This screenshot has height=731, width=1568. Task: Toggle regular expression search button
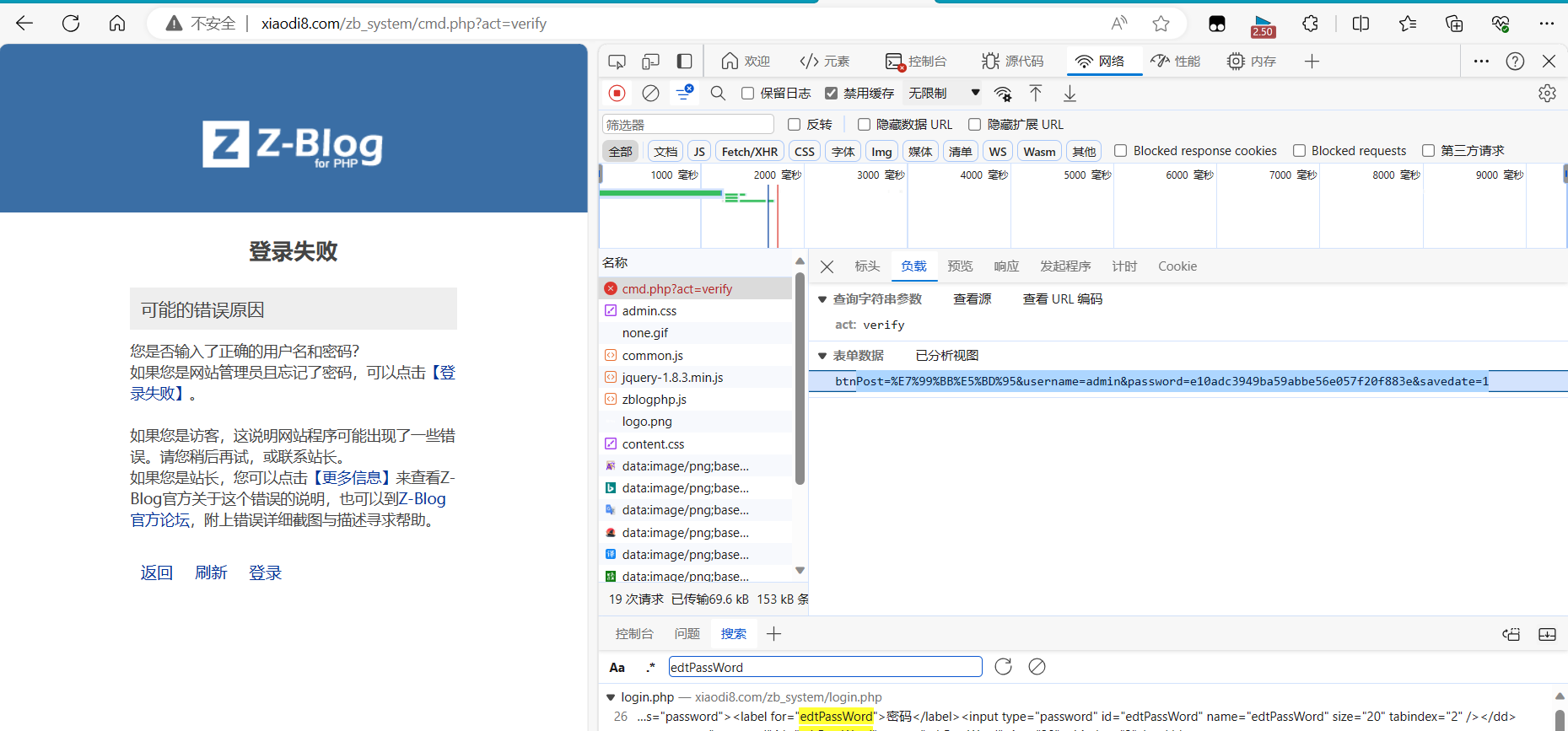click(650, 667)
